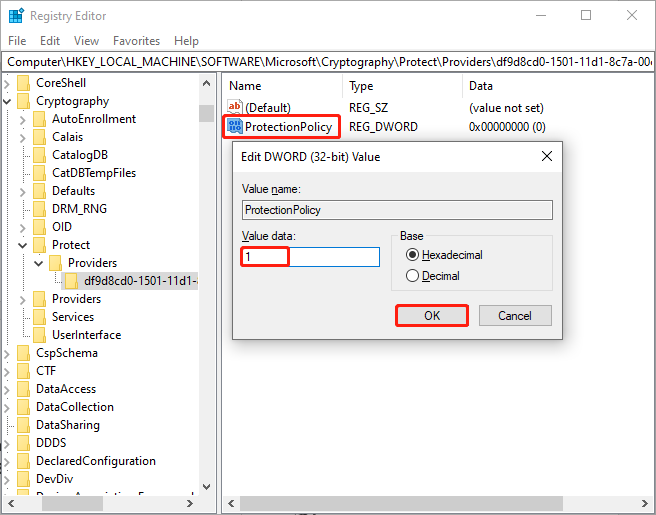Expand the AutoEnrollment key
The image size is (656, 515).
tap(23, 120)
